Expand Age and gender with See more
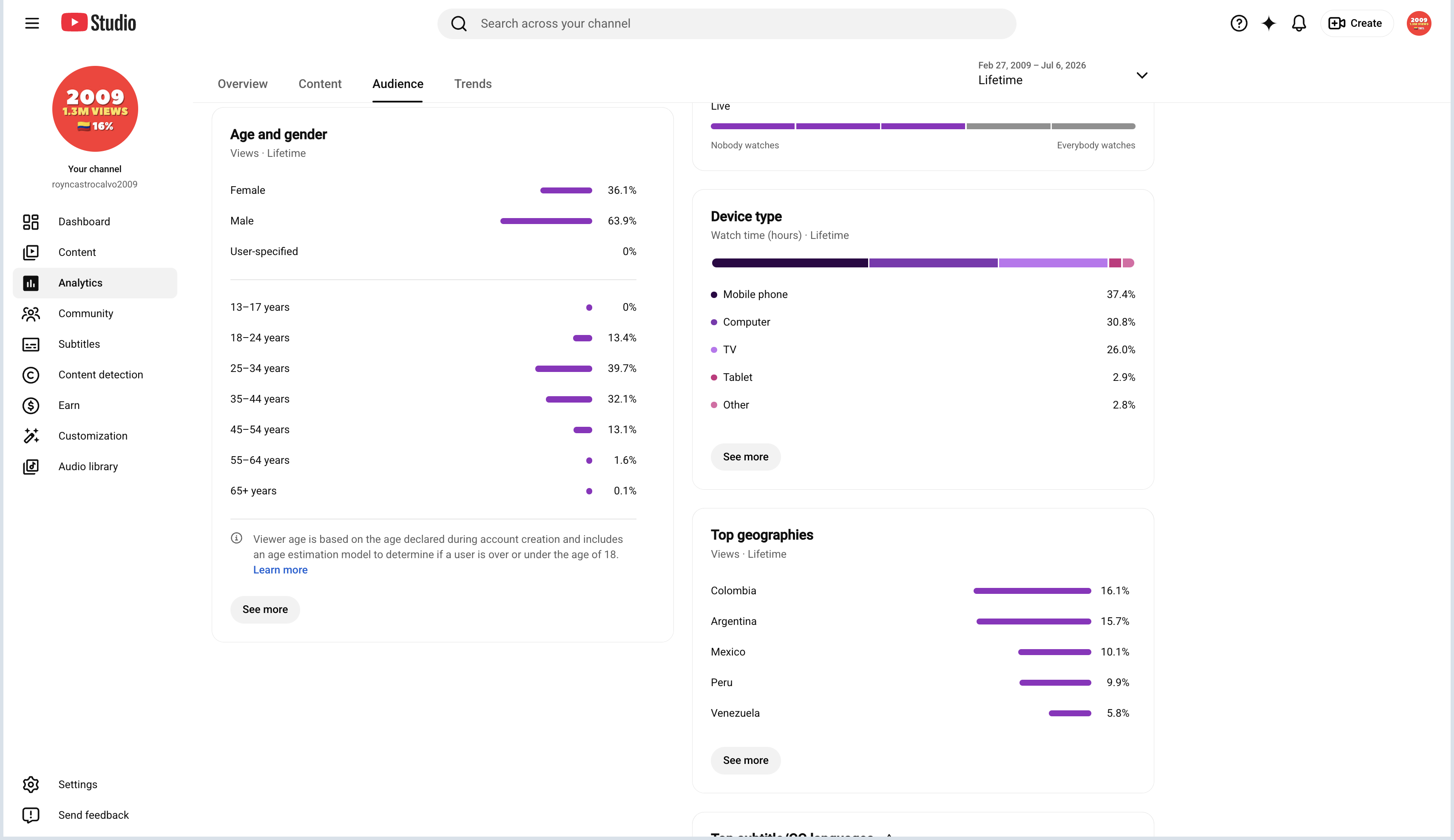The image size is (1454, 840). tap(265, 609)
